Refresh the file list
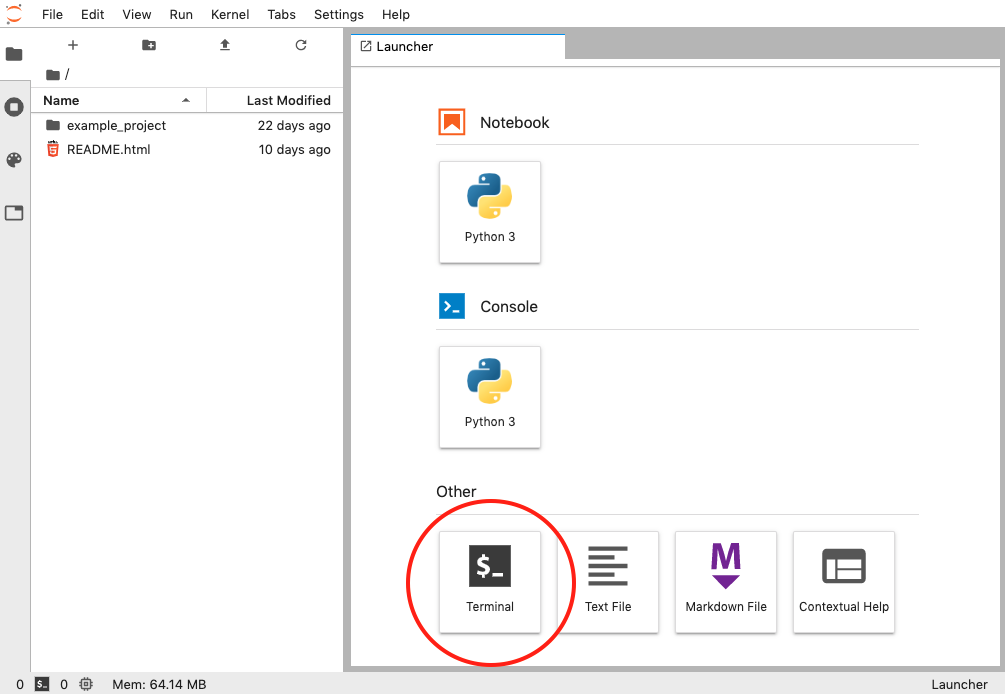 [301, 45]
